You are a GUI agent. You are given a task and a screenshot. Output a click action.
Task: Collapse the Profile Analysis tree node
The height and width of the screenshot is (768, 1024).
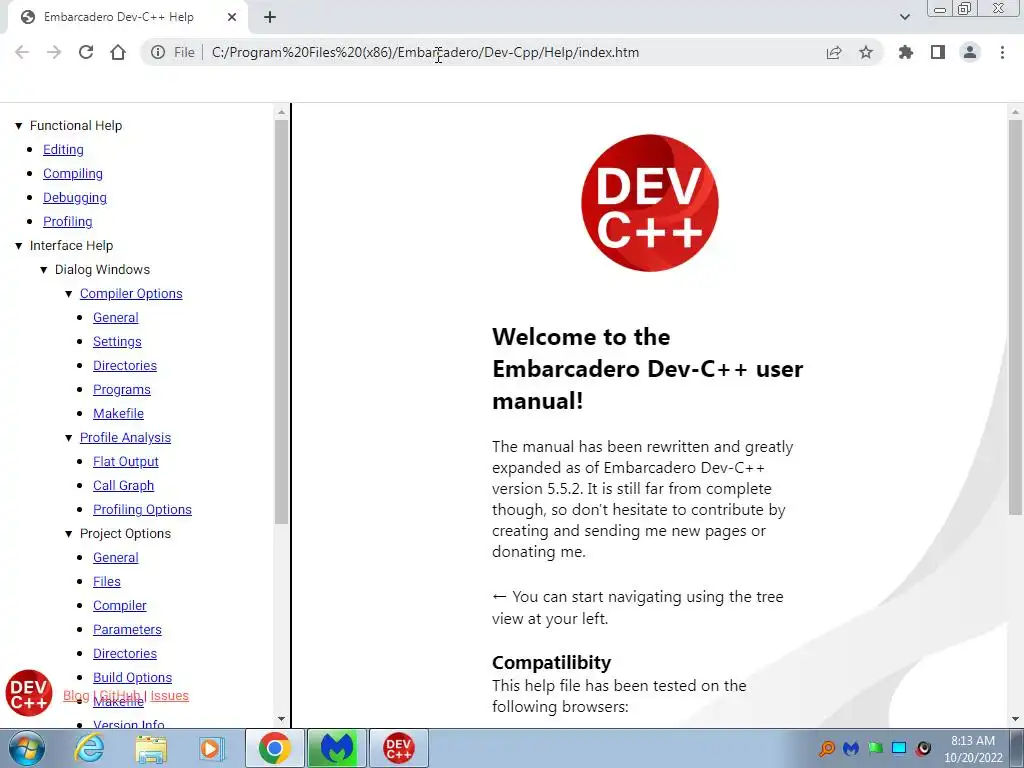pos(69,438)
